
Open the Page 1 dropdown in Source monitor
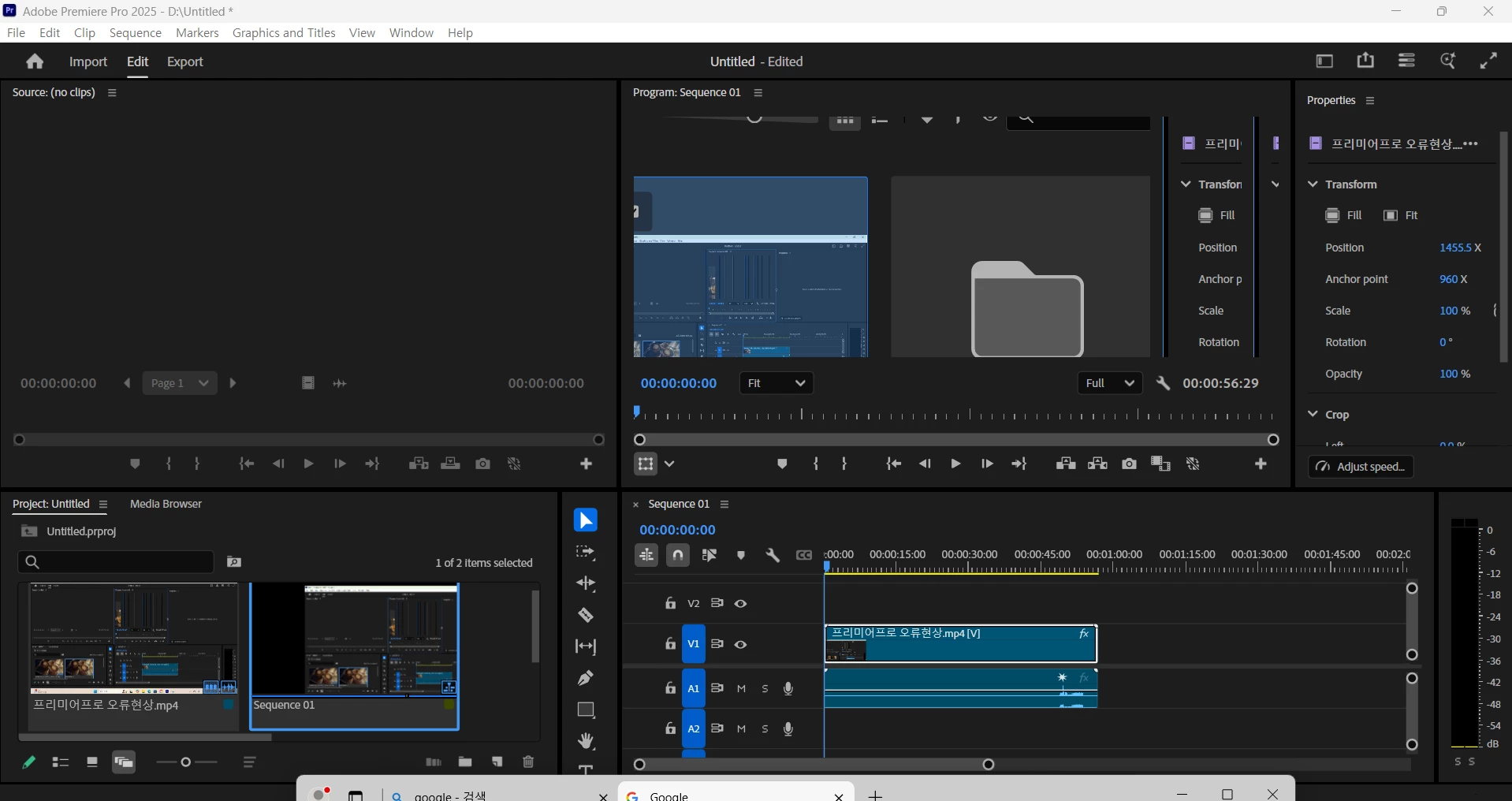coord(180,383)
